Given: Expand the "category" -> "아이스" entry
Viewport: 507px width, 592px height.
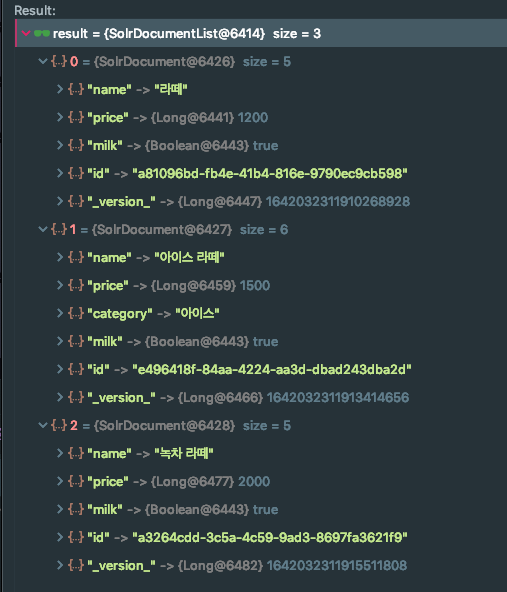Looking at the screenshot, I should click(x=60, y=313).
